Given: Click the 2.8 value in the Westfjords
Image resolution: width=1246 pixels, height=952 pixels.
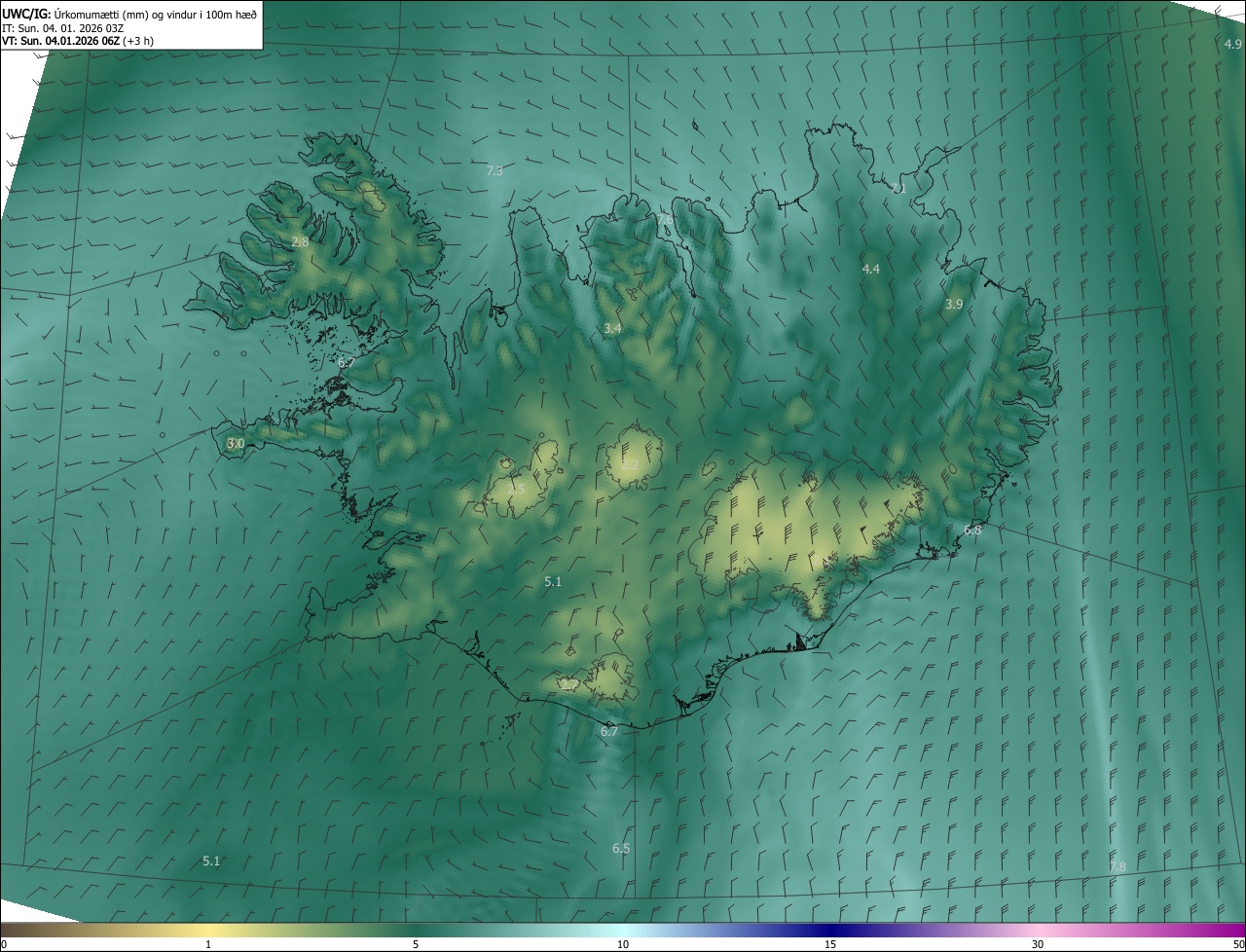Looking at the screenshot, I should [300, 241].
